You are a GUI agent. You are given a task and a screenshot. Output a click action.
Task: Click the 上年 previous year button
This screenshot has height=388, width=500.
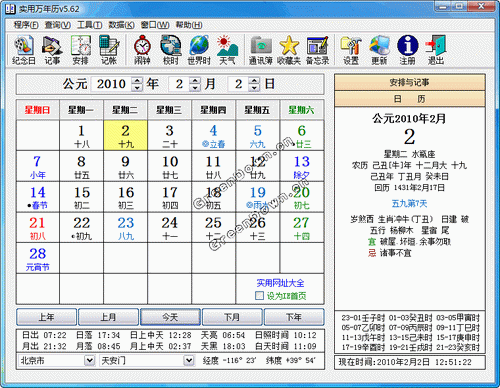click(47, 317)
